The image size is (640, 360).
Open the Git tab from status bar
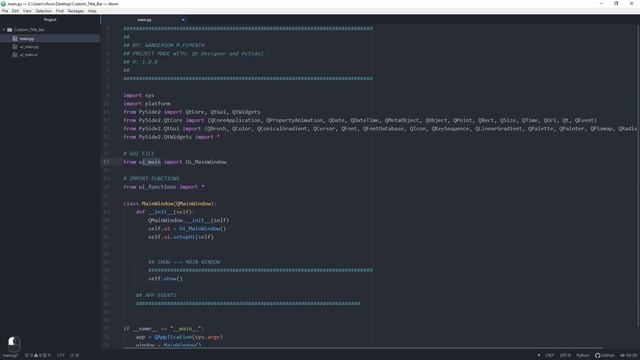[x=629, y=356]
